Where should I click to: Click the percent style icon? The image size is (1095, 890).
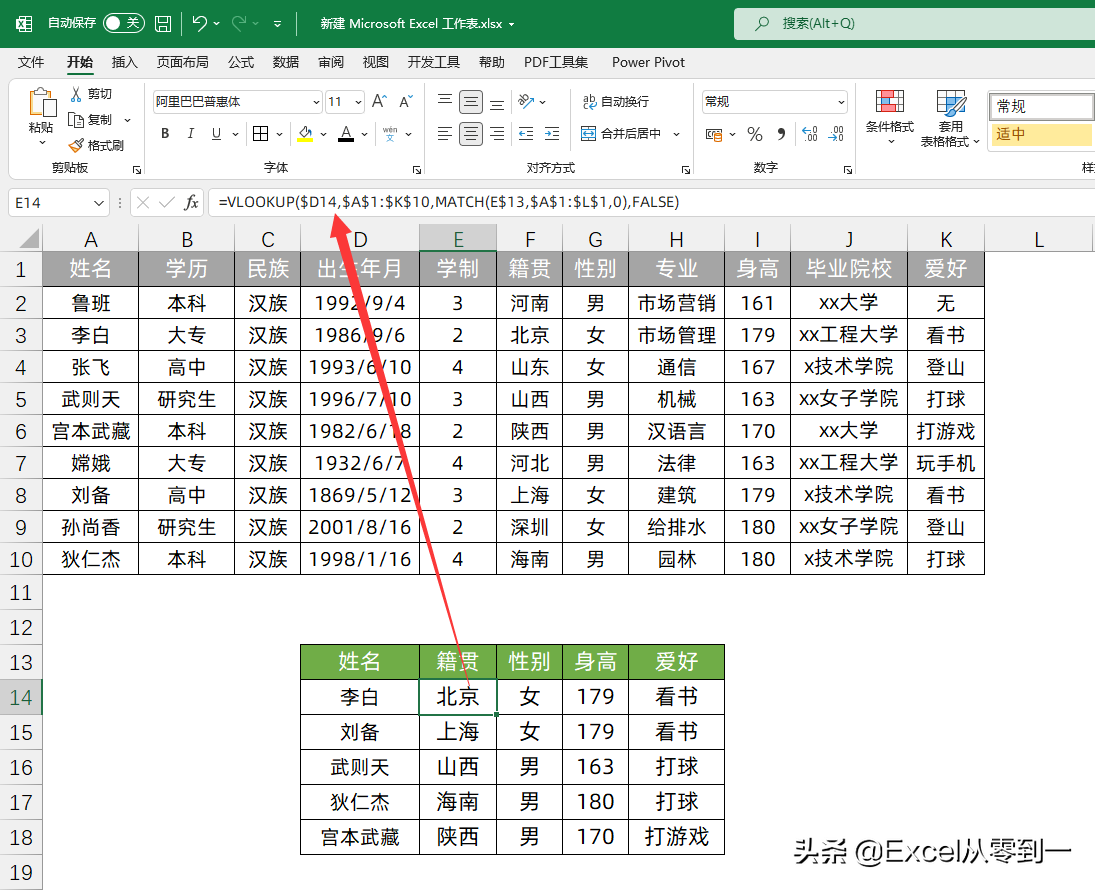click(755, 133)
